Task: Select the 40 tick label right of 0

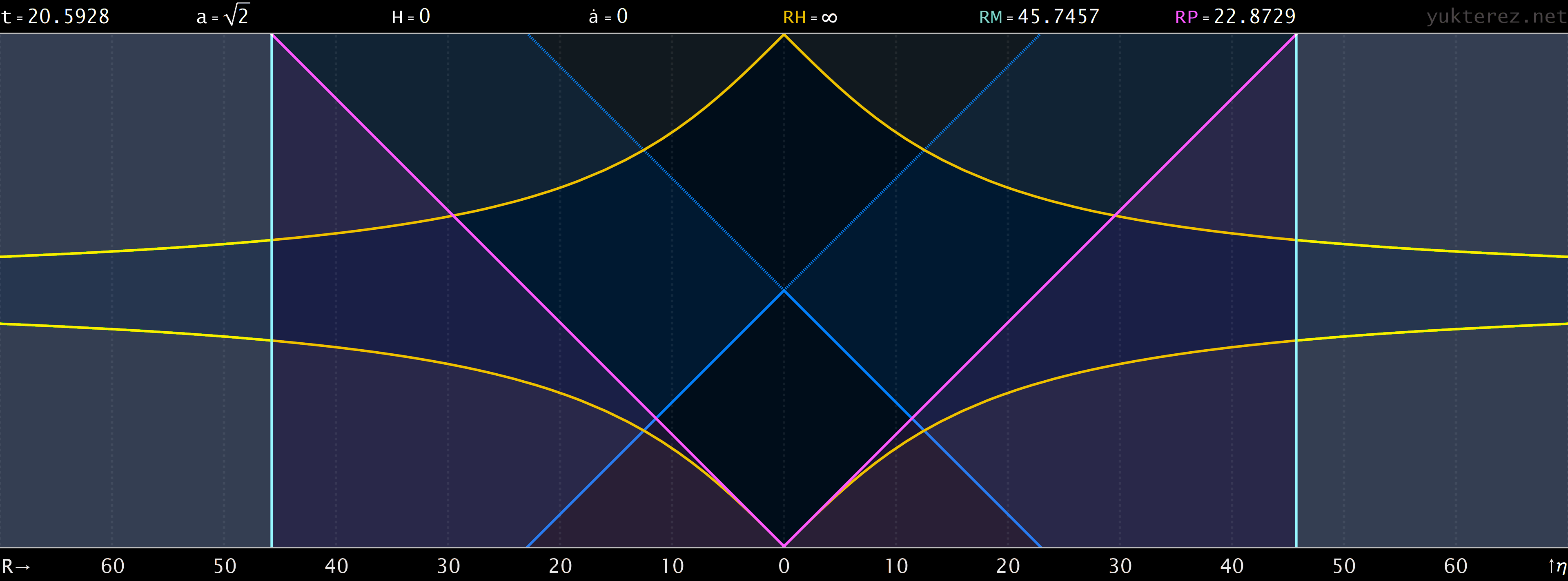Action: click(1232, 566)
